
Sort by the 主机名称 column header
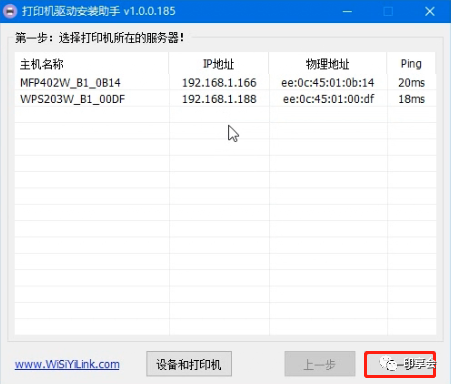point(92,64)
